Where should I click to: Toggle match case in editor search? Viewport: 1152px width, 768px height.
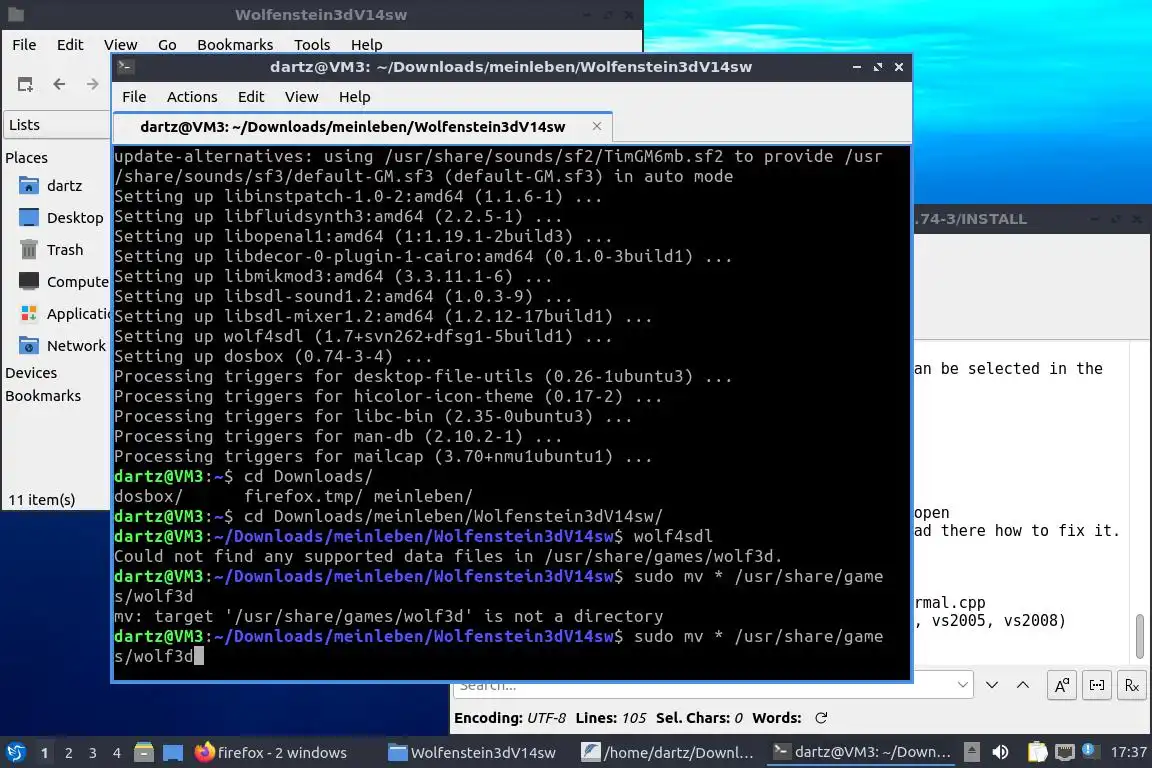pos(1062,685)
